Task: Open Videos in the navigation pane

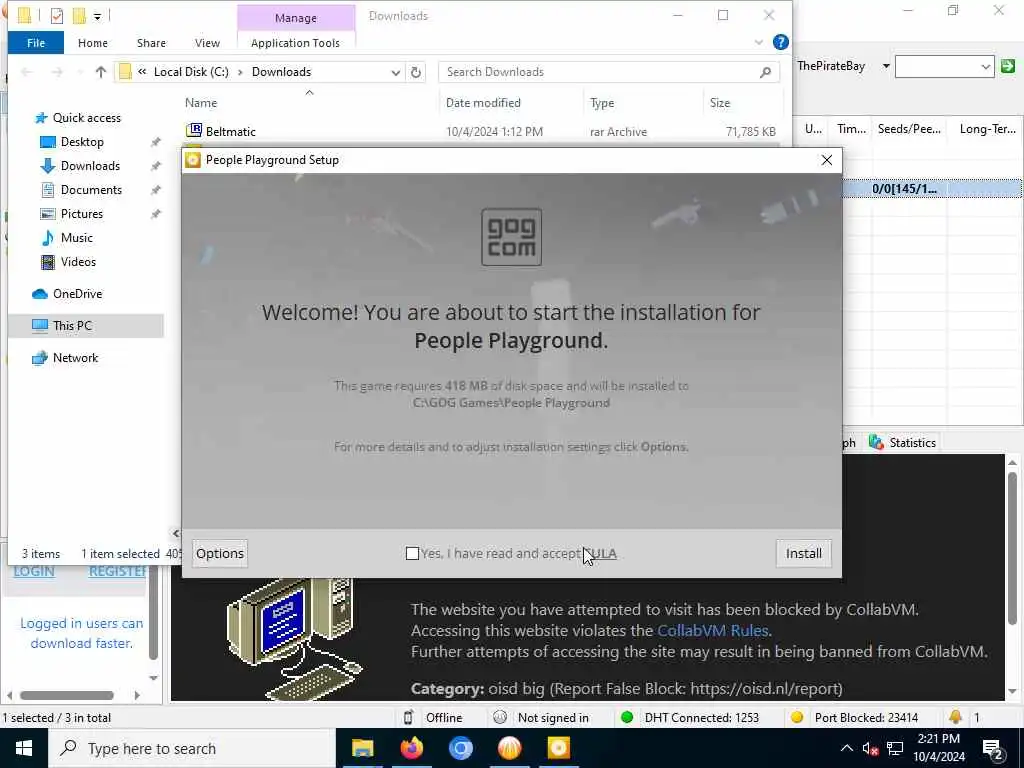Action: [78, 262]
